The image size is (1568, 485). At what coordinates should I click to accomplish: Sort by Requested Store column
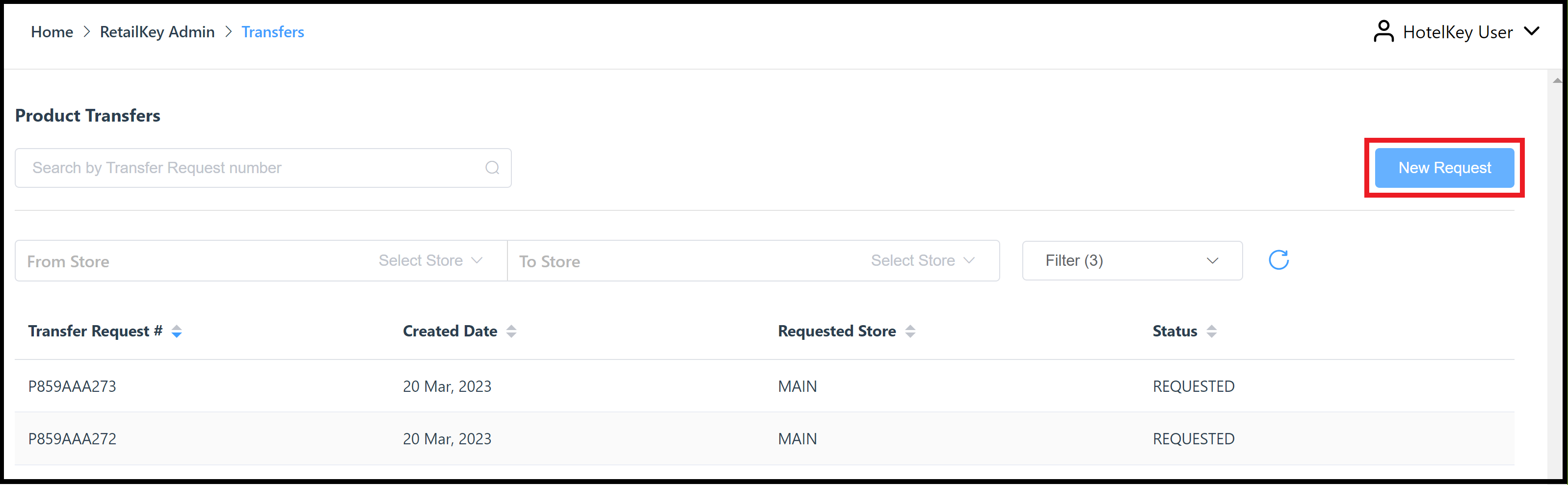(910, 331)
